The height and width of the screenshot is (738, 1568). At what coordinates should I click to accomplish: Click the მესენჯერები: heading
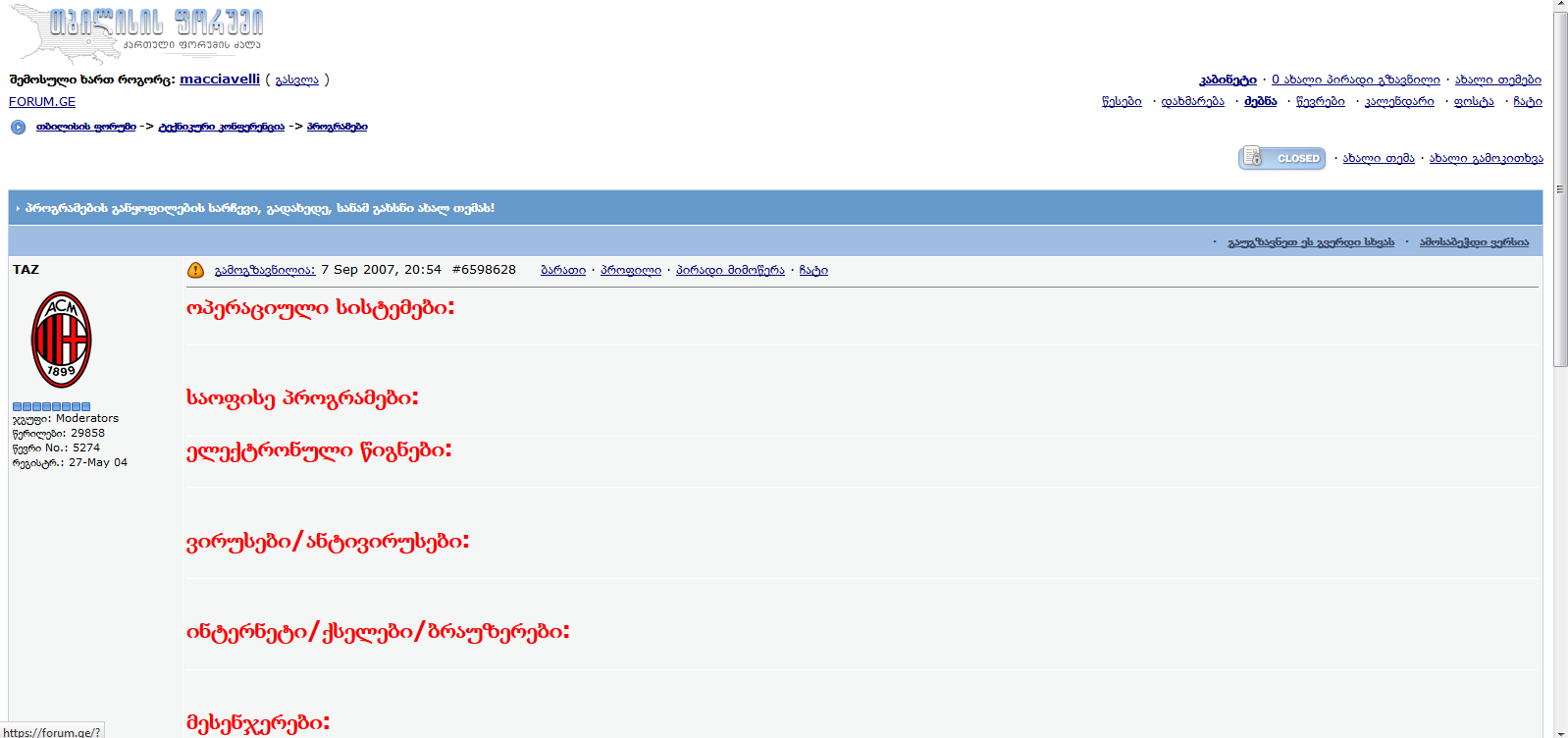click(x=258, y=723)
